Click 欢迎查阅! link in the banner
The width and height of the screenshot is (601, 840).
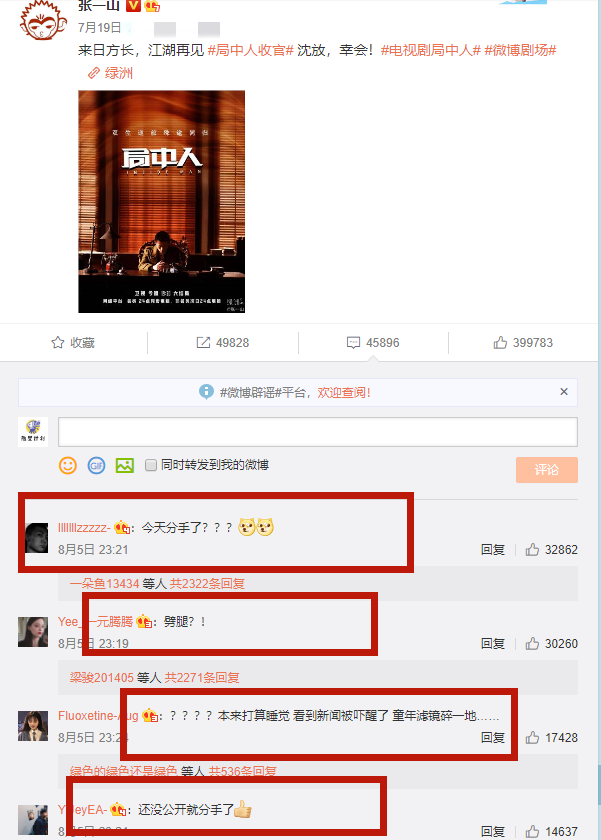coord(344,392)
